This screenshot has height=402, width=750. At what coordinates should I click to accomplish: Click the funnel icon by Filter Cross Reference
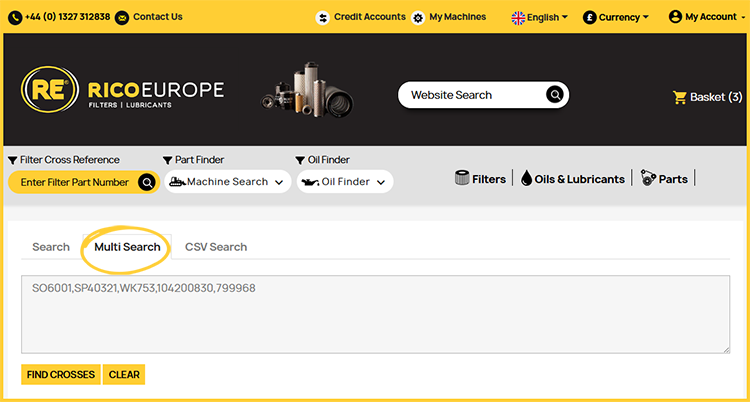coord(13,160)
